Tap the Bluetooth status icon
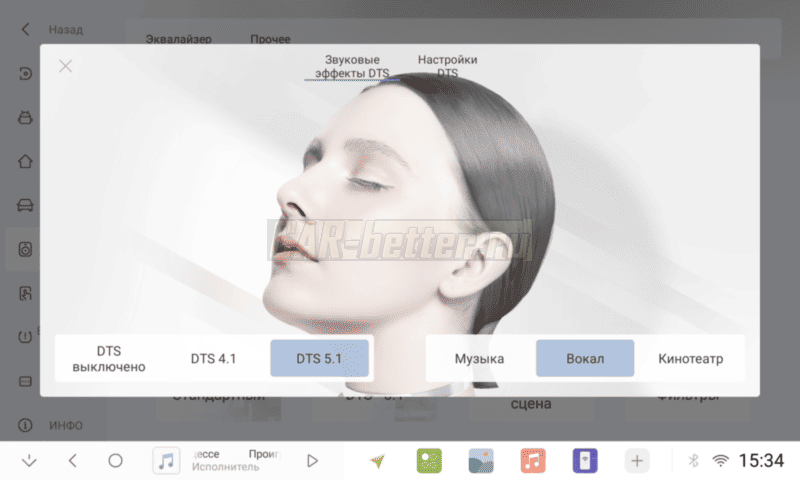Screen dimensions: 800x480 coord(693,461)
